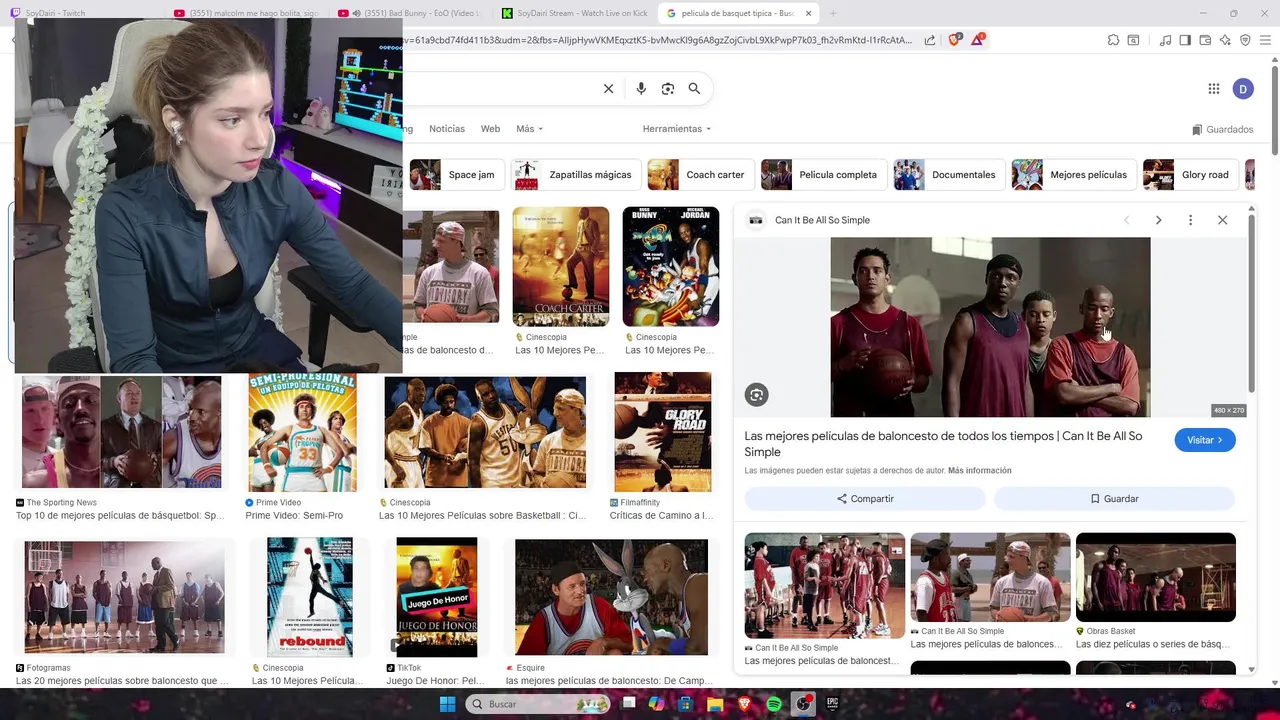1280x720 pixels.
Task: Open File Explorer from the taskbar
Action: pyautogui.click(x=715, y=704)
